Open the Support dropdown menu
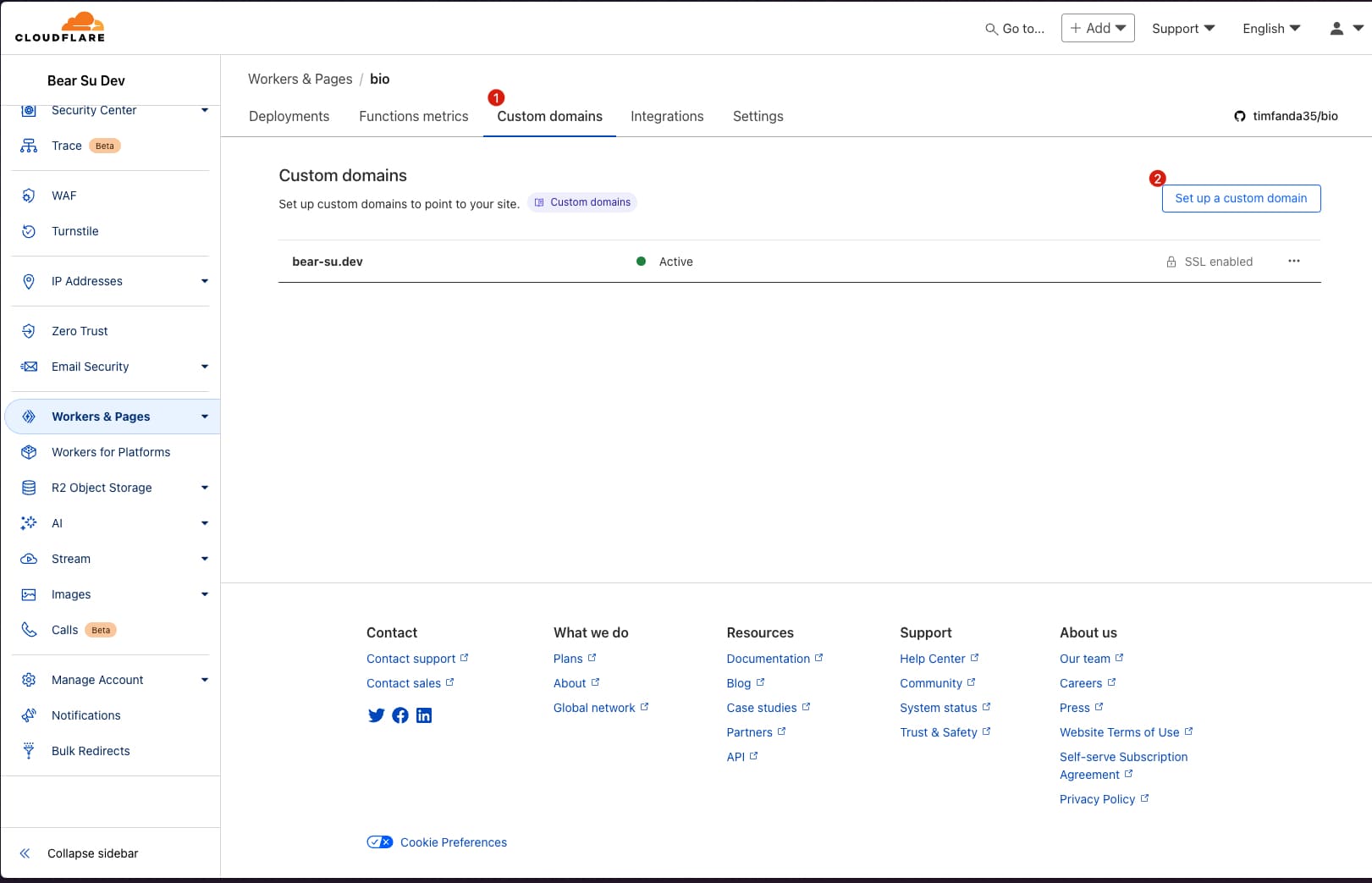The image size is (1372, 883). tap(1183, 28)
